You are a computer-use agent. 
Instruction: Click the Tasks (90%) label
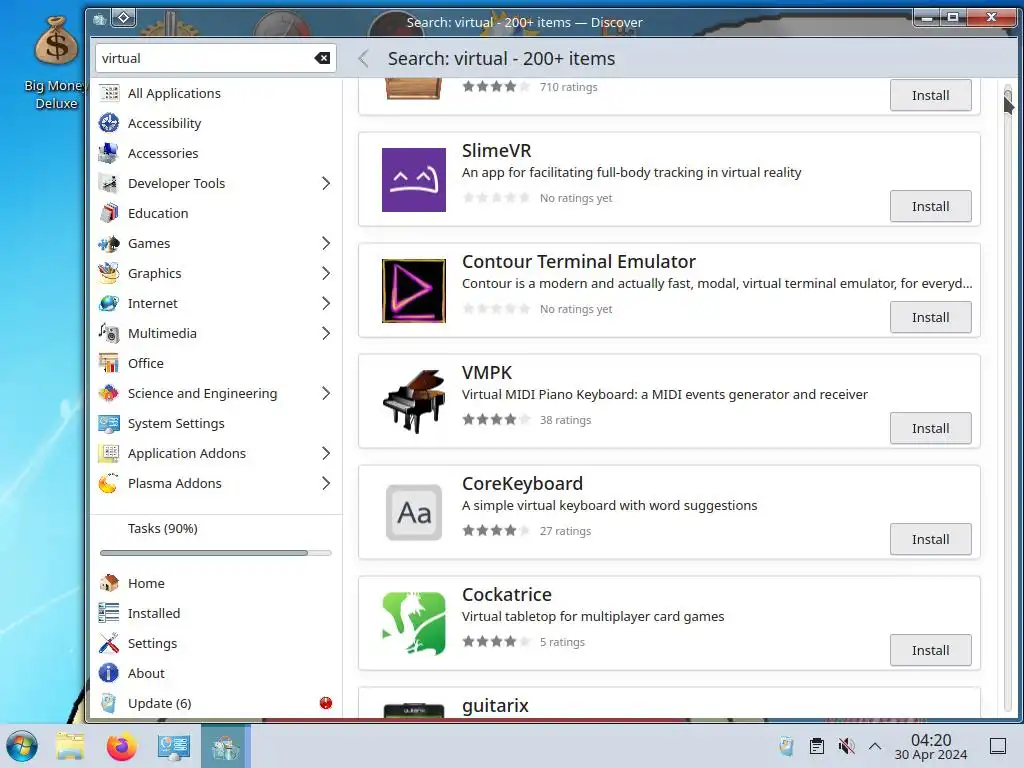click(163, 528)
